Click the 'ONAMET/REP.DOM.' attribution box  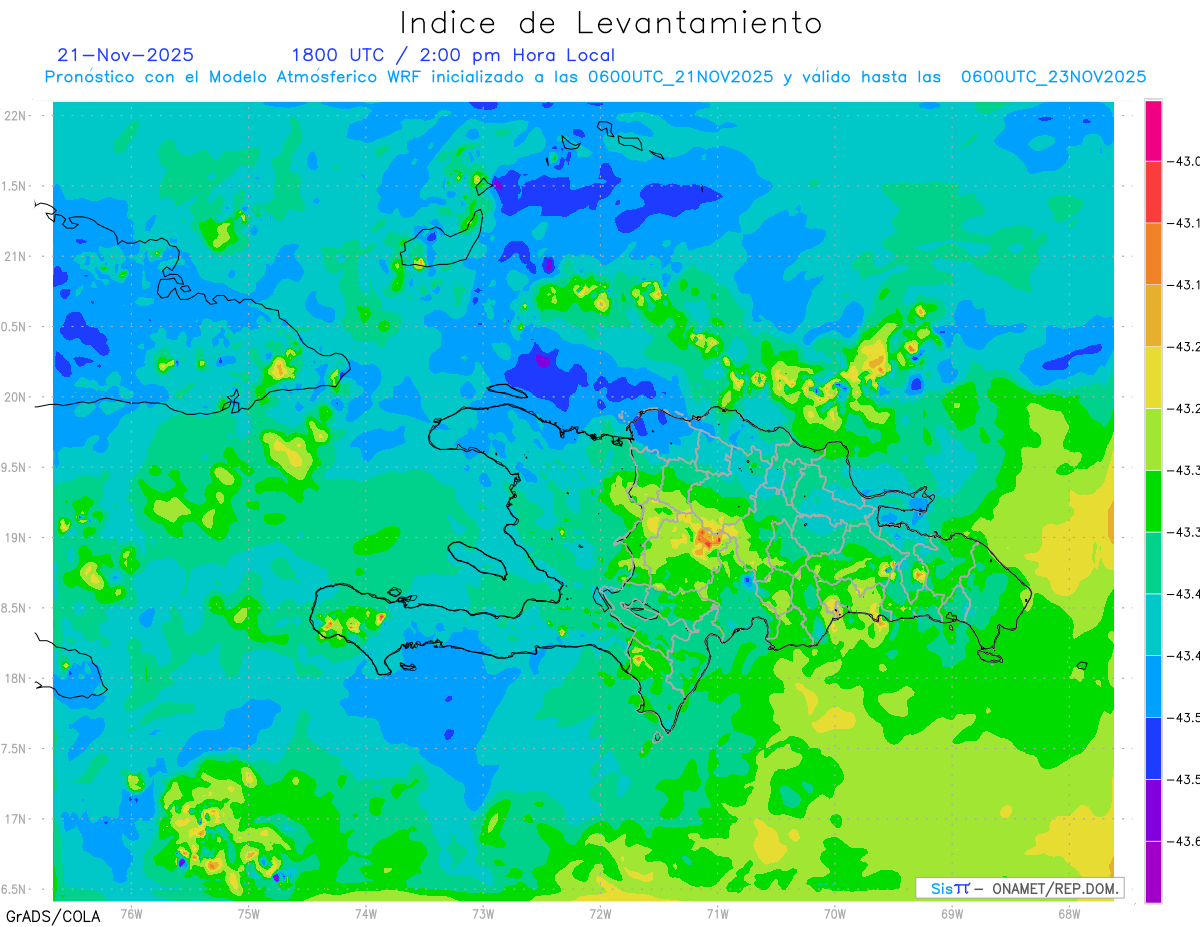tap(1019, 888)
